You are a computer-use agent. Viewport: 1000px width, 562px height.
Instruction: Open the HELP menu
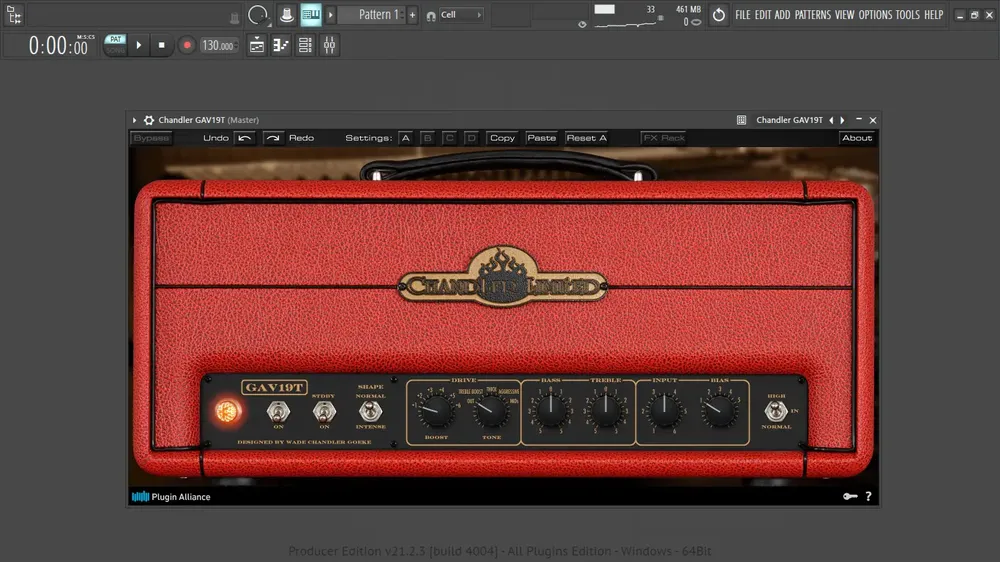tap(934, 15)
